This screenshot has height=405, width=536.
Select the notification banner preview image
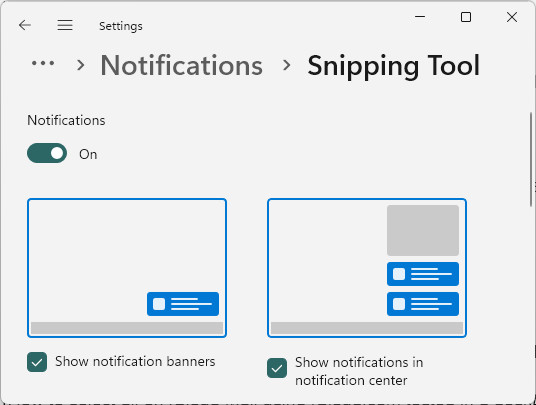[127, 268]
